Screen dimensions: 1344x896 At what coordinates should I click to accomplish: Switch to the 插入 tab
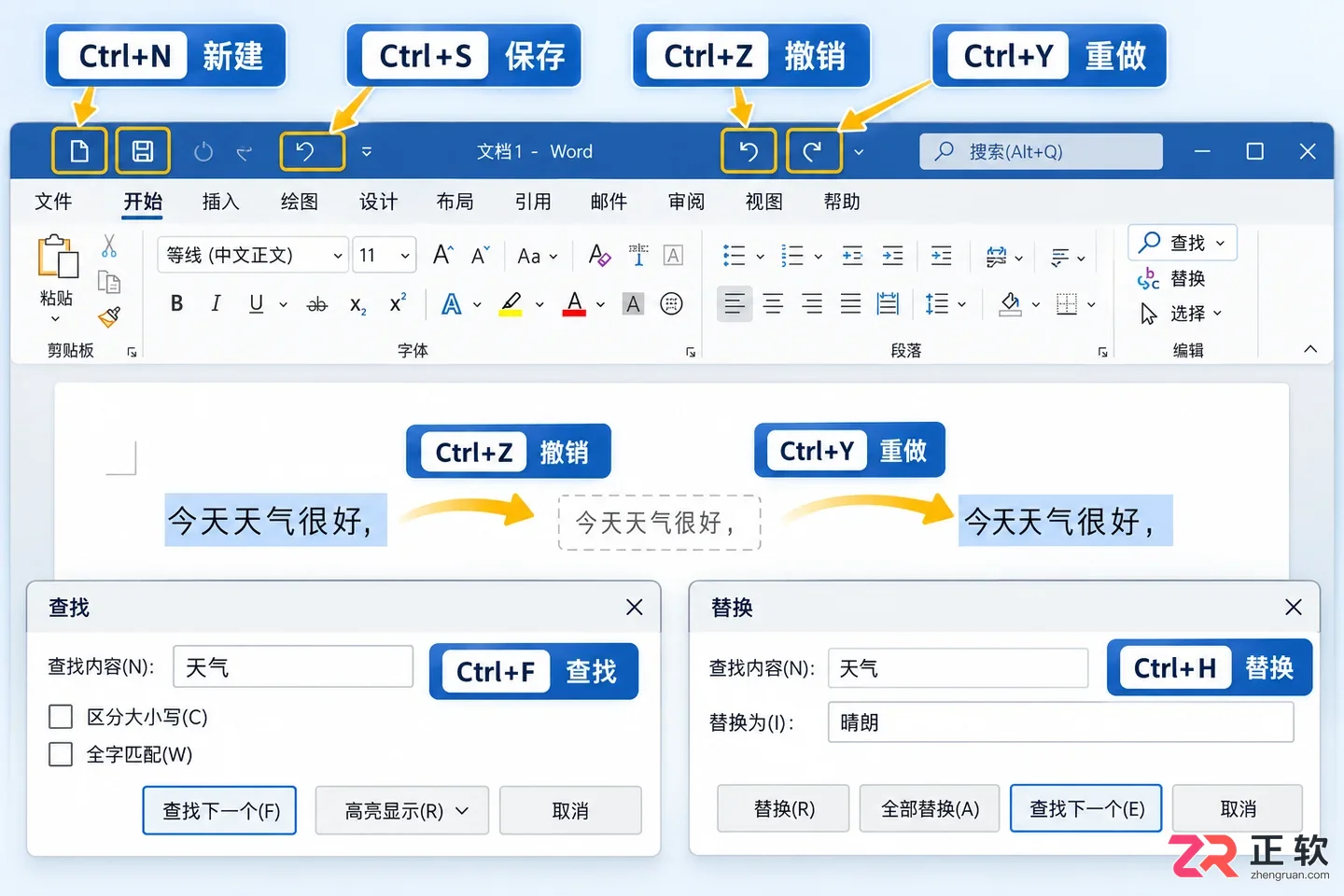[221, 202]
